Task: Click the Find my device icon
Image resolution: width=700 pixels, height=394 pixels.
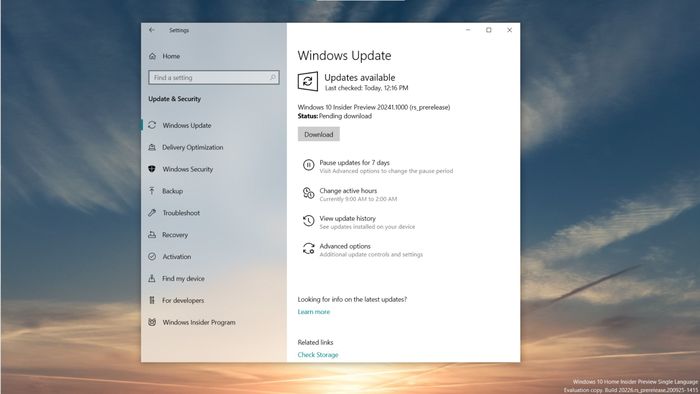Action: coord(152,278)
